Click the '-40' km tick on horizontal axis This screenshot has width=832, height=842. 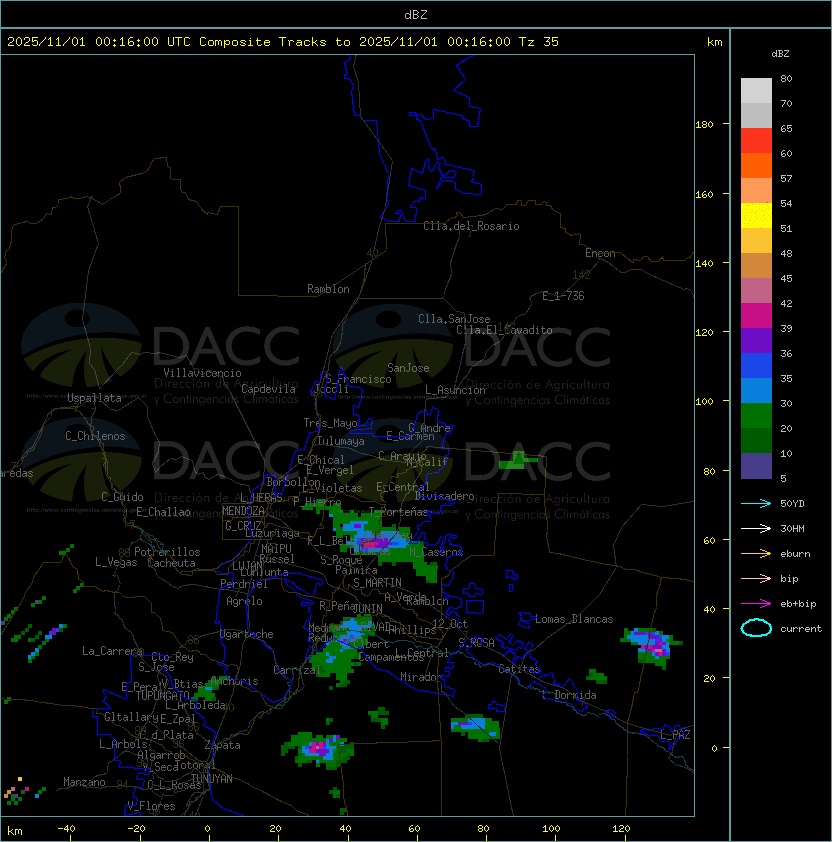[66, 829]
